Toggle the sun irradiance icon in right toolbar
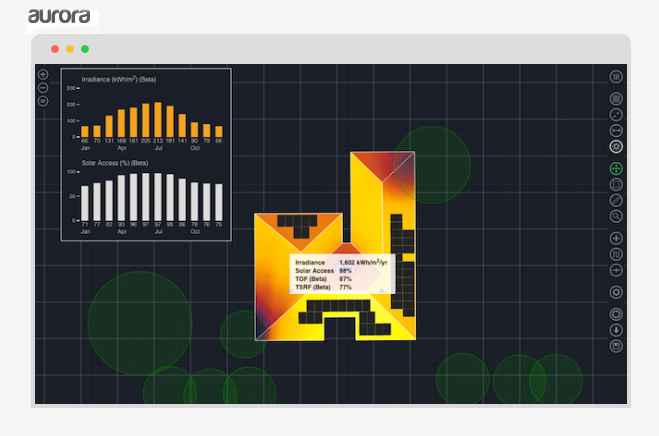This screenshot has width=659, height=436. click(x=616, y=147)
